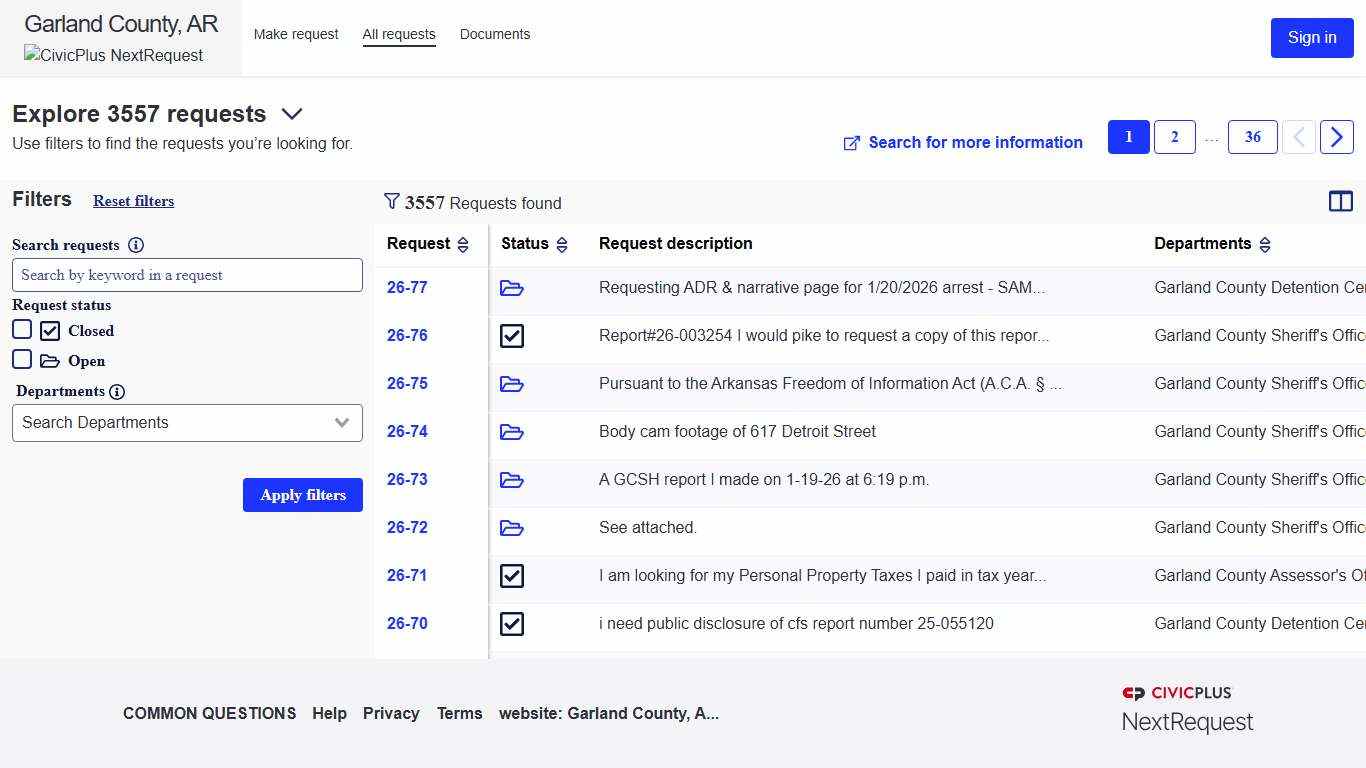Click the external-link icon before Search for more information
This screenshot has width=1366, height=768.
(851, 143)
